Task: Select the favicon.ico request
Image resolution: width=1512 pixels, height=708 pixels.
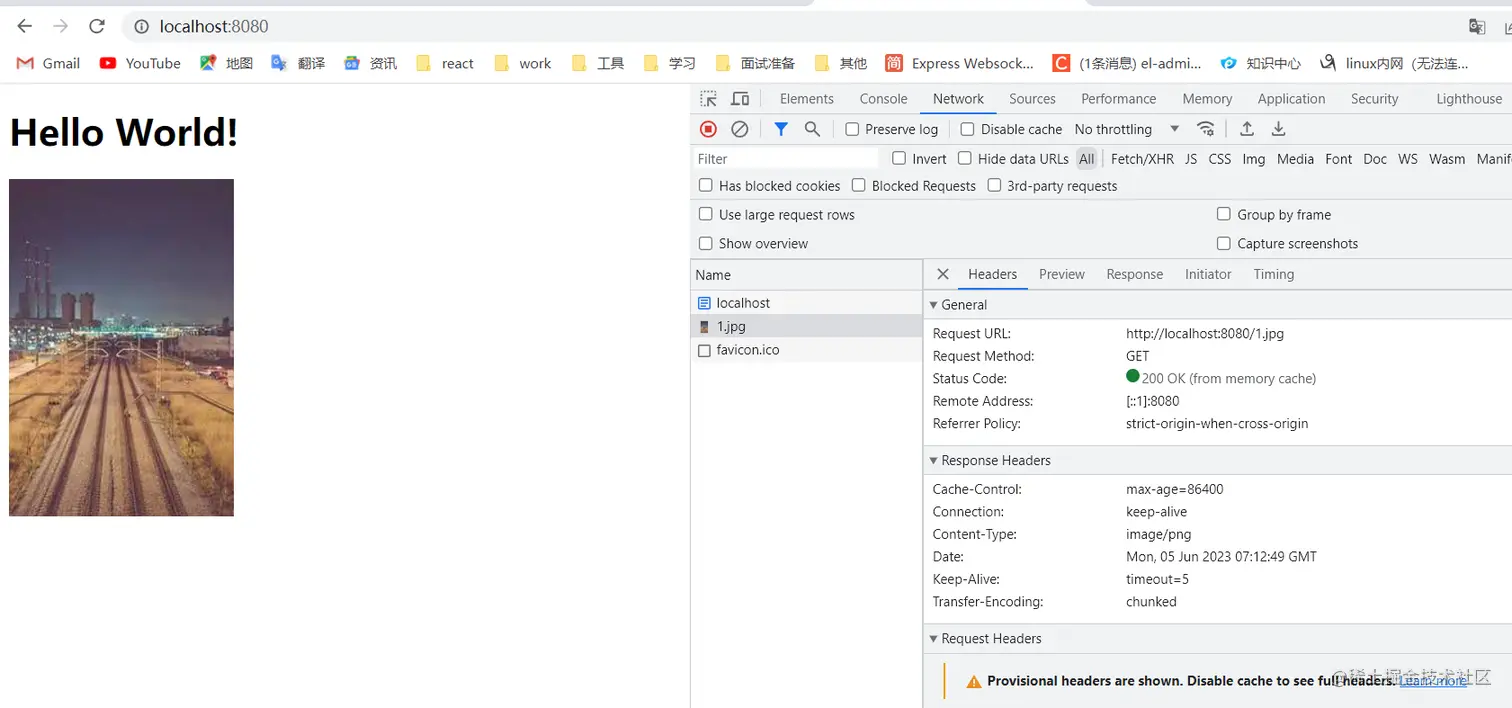Action: pyautogui.click(x=806, y=350)
